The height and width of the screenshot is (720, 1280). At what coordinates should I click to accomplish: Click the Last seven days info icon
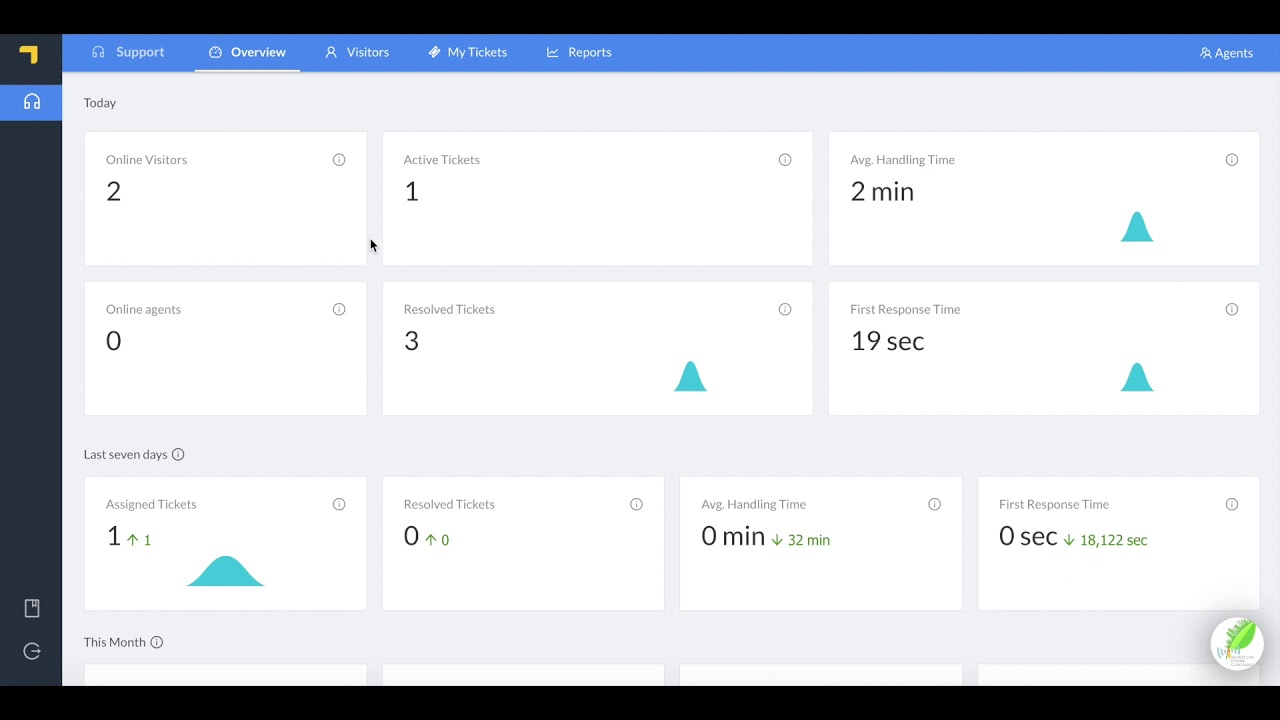pyautogui.click(x=178, y=454)
